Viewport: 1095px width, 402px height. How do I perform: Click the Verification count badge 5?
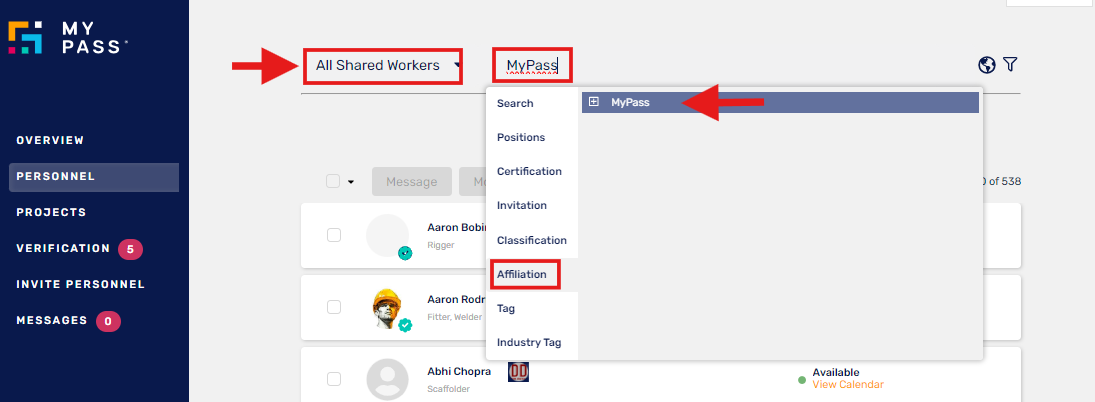coord(131,249)
